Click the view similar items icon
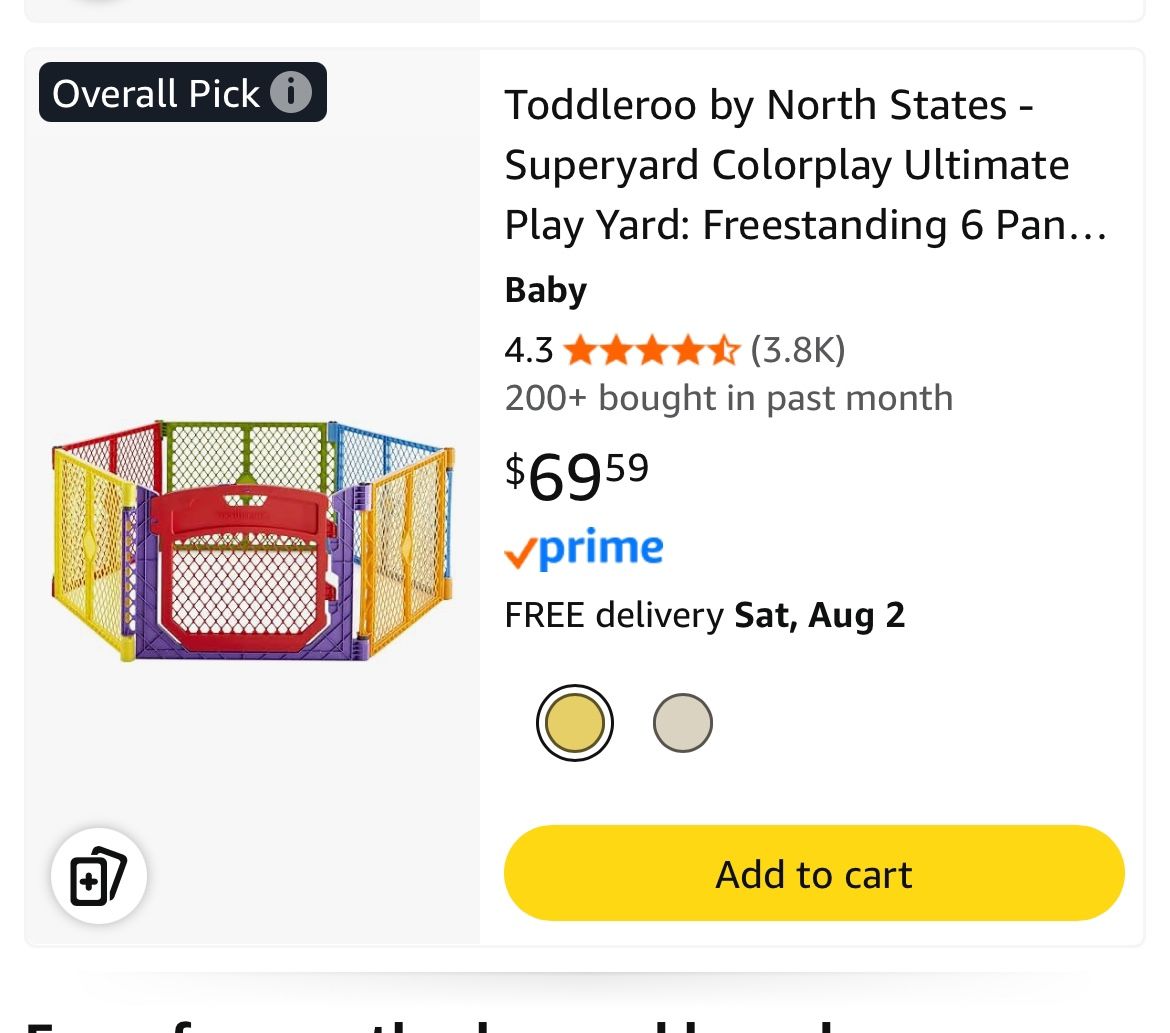This screenshot has width=1170, height=1033. point(99,876)
